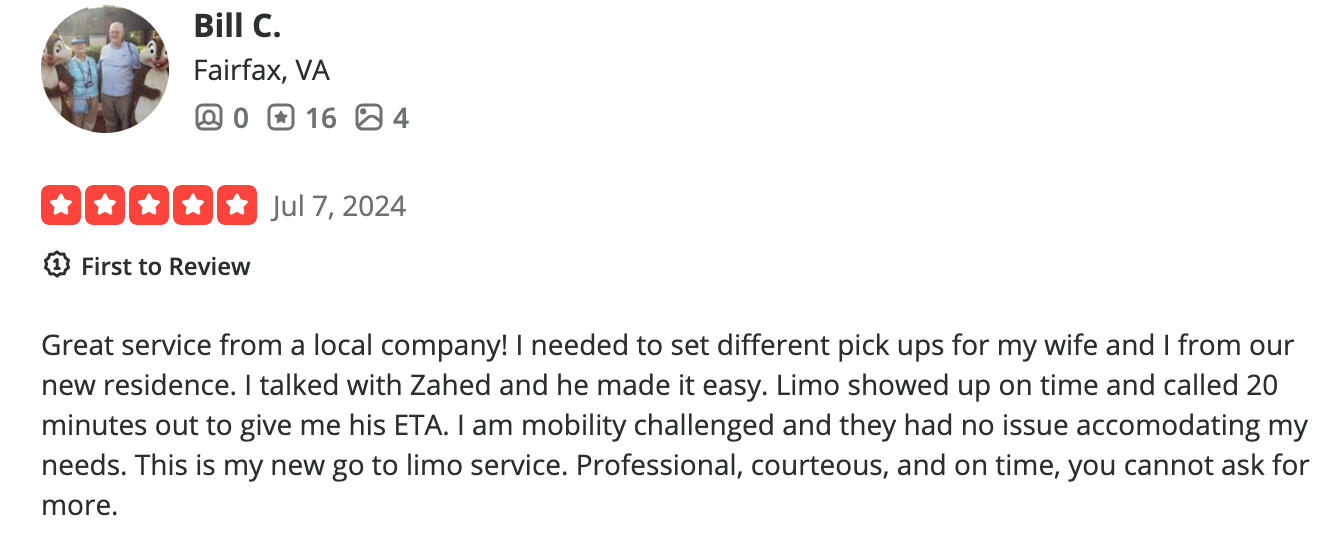The image size is (1332, 540).
Task: Click the word "more." ending the review
Action: click(79, 505)
